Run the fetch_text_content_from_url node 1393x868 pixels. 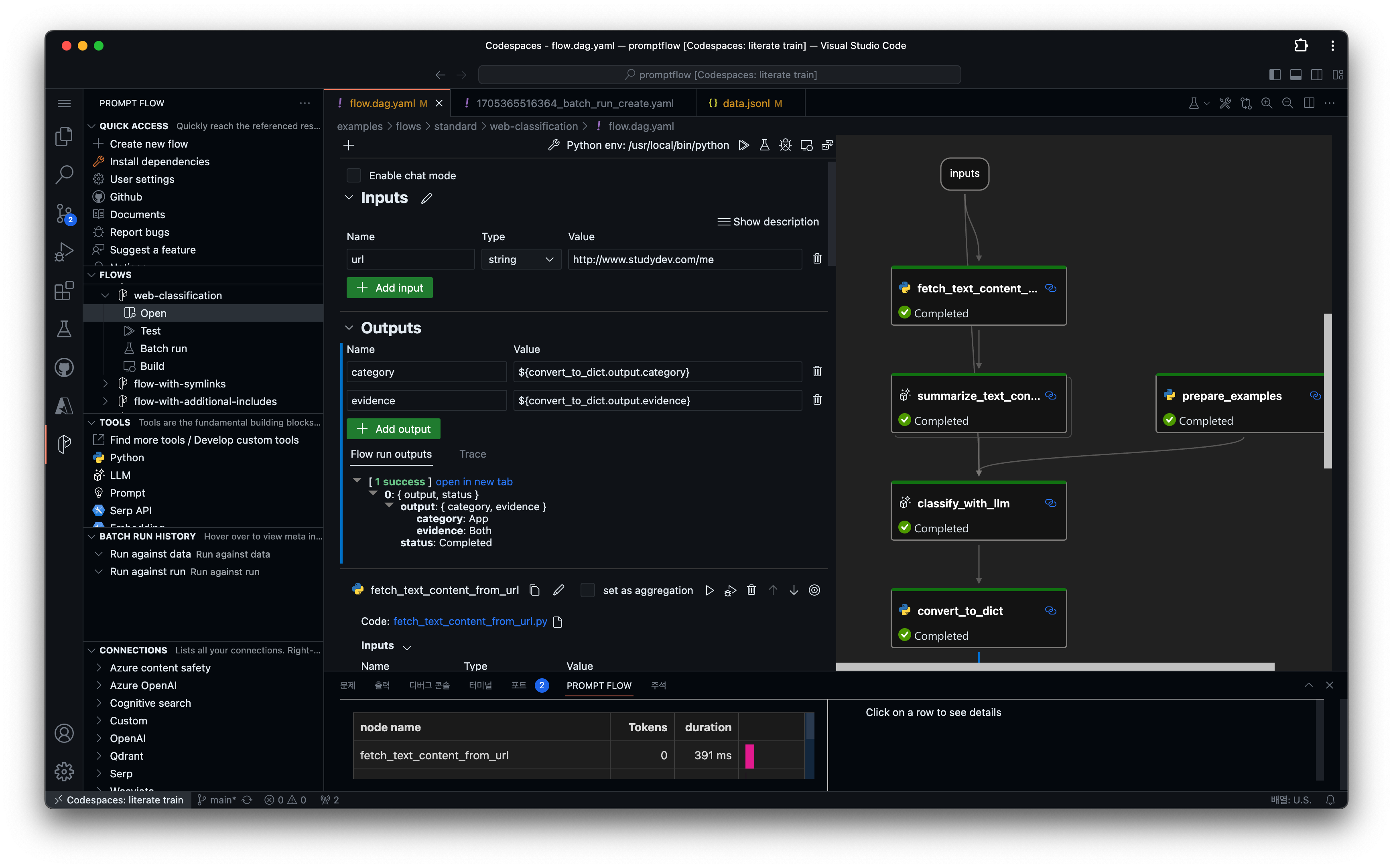tap(709, 590)
